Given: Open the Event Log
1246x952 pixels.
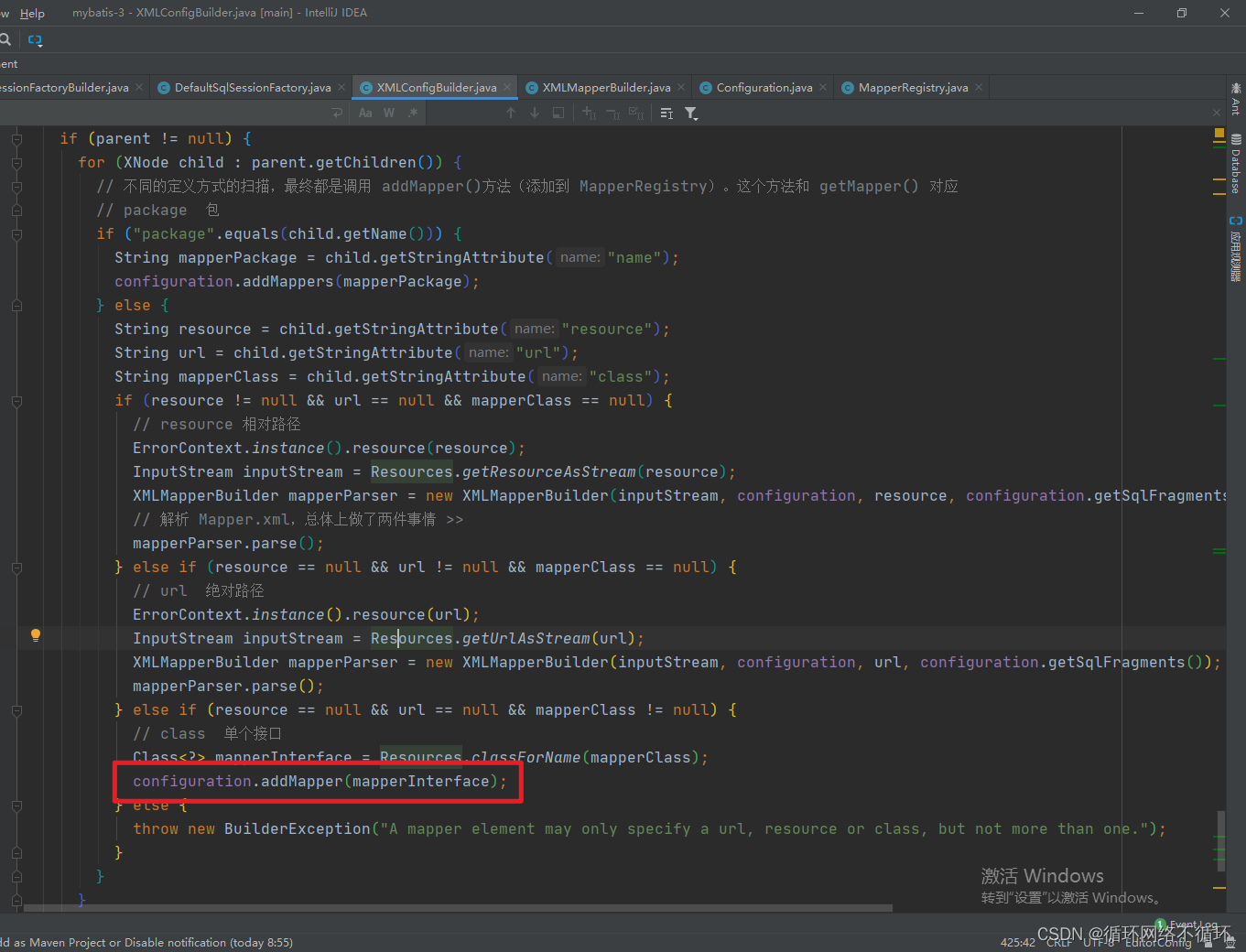Looking at the screenshot, I should (x=1187, y=925).
